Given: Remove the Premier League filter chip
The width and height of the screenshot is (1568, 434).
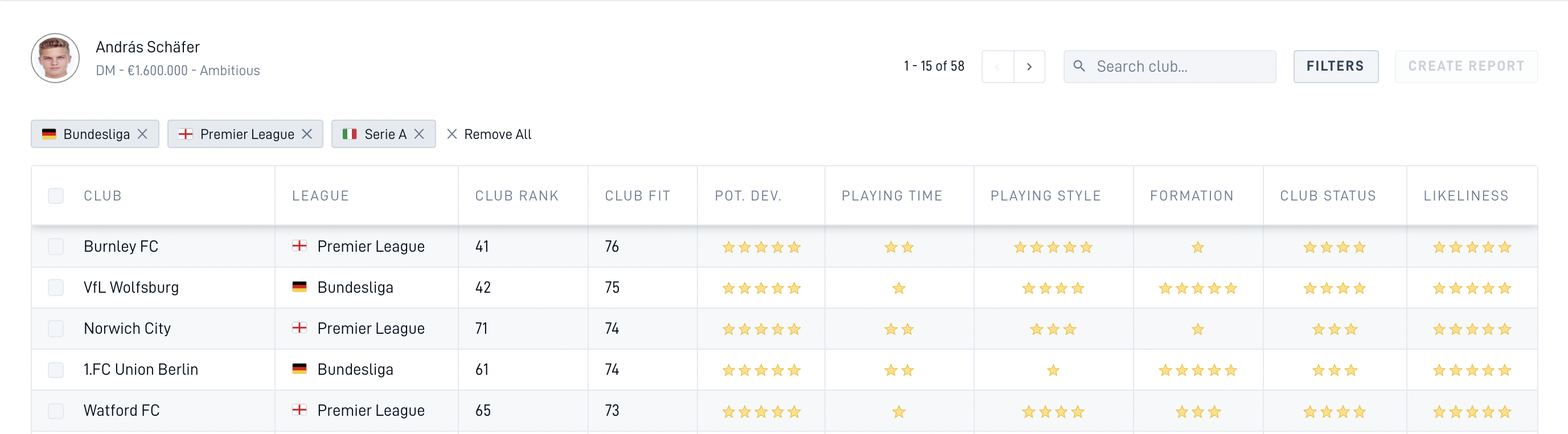Looking at the screenshot, I should pos(307,134).
